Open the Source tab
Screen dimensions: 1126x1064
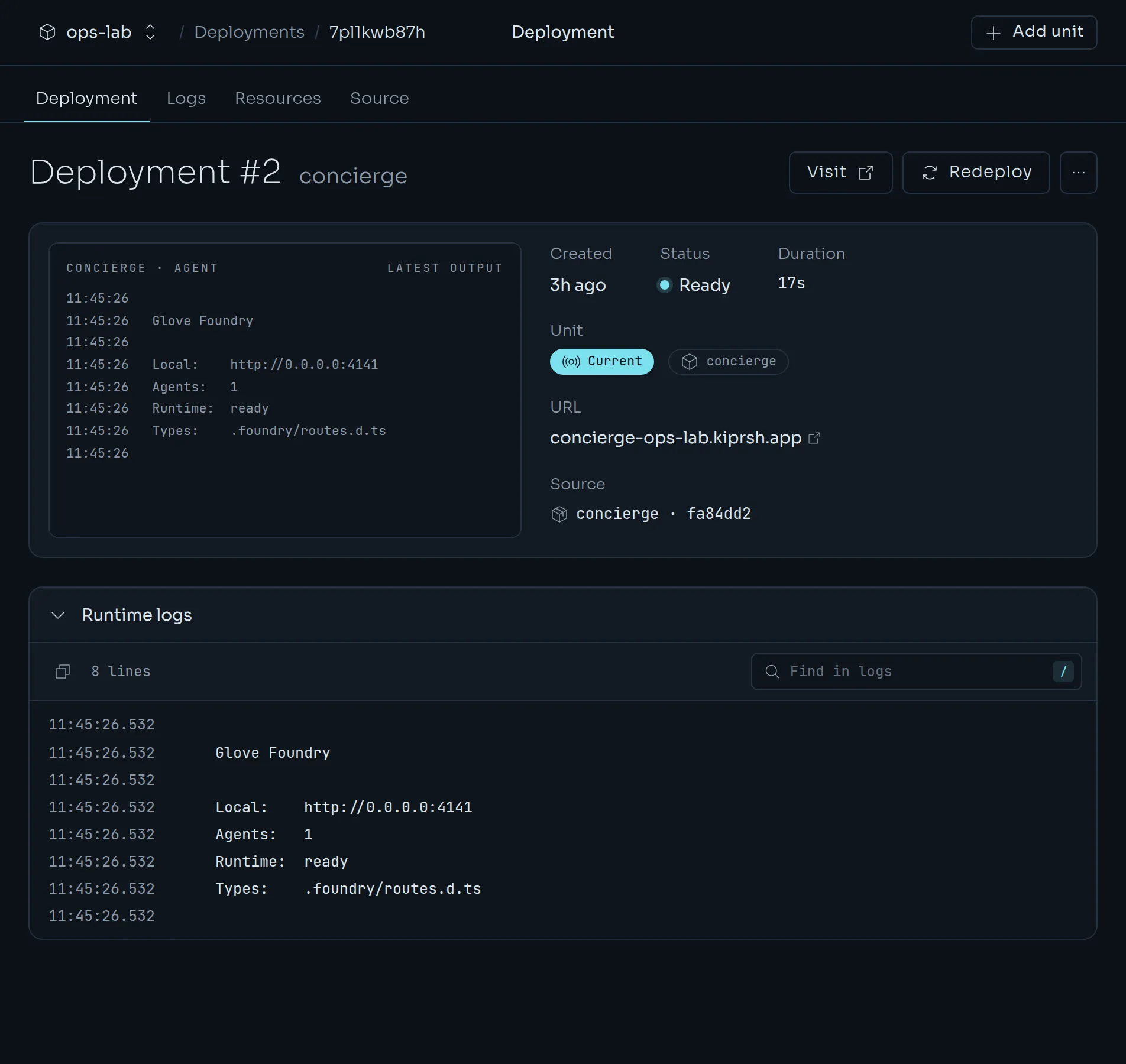coord(379,98)
